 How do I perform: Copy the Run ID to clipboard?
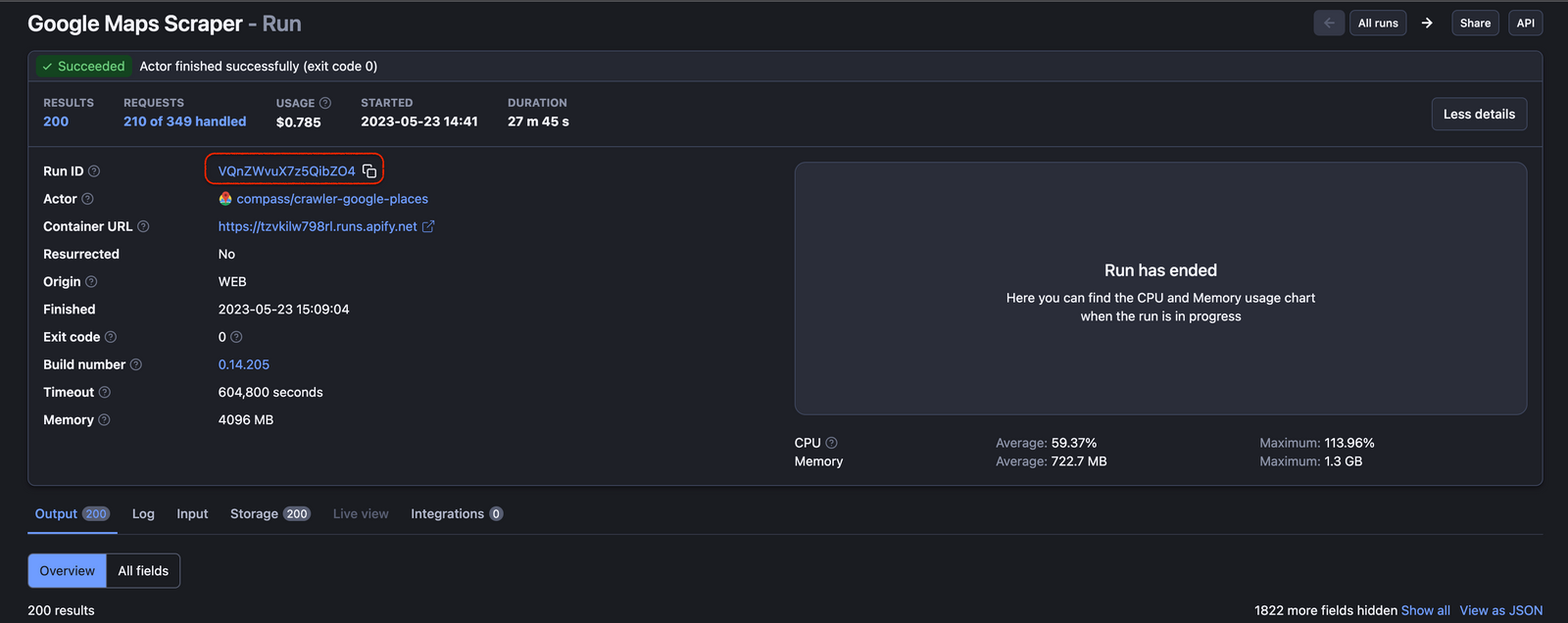pyautogui.click(x=369, y=171)
